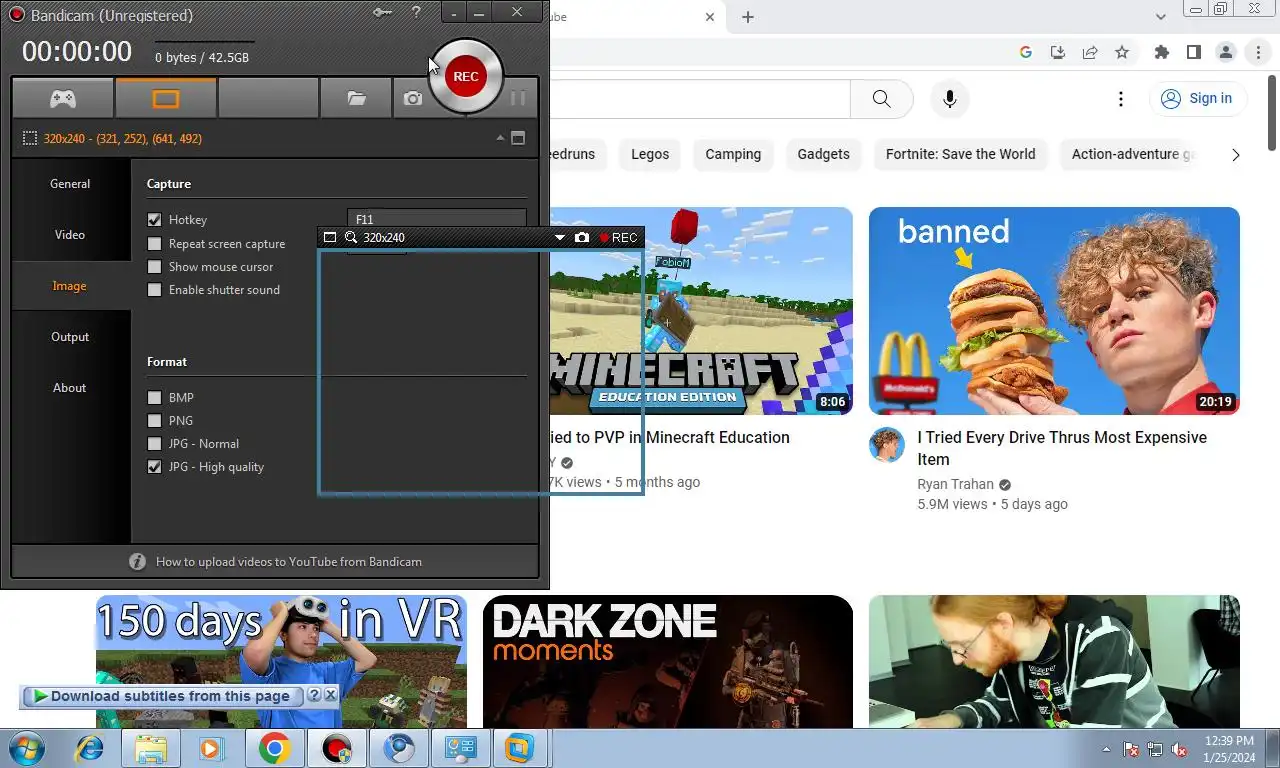The image size is (1280, 768).
Task: Click Download subtitles from this page button
Action: [x=162, y=696]
